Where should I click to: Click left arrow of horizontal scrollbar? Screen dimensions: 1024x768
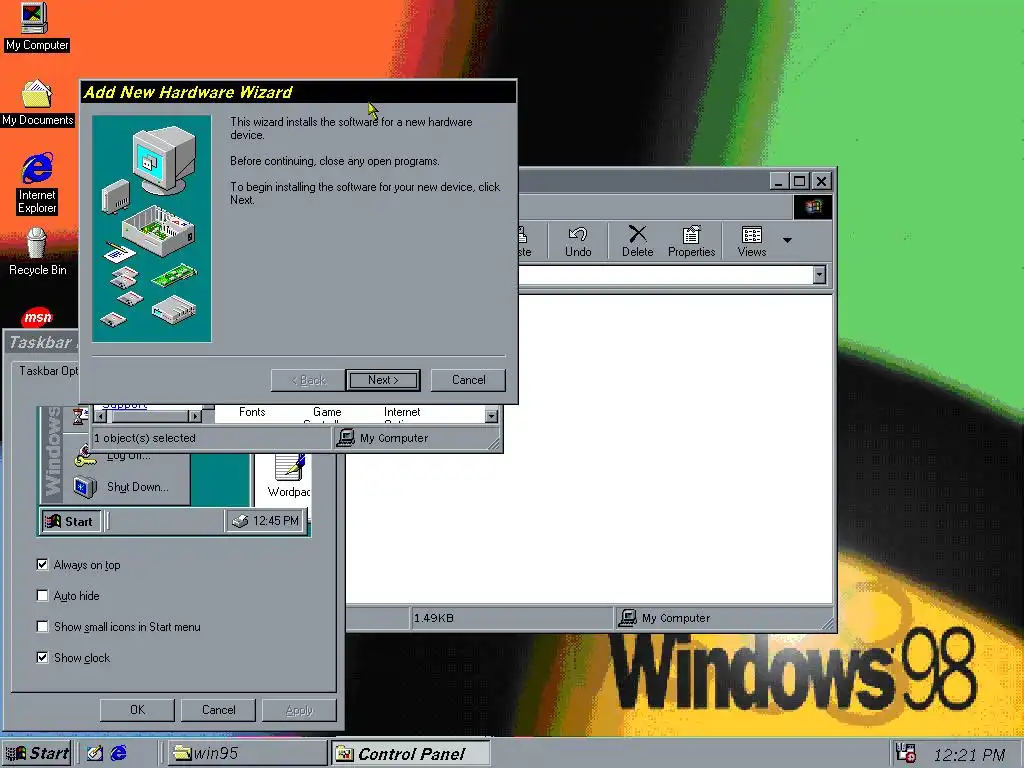[x=101, y=416]
